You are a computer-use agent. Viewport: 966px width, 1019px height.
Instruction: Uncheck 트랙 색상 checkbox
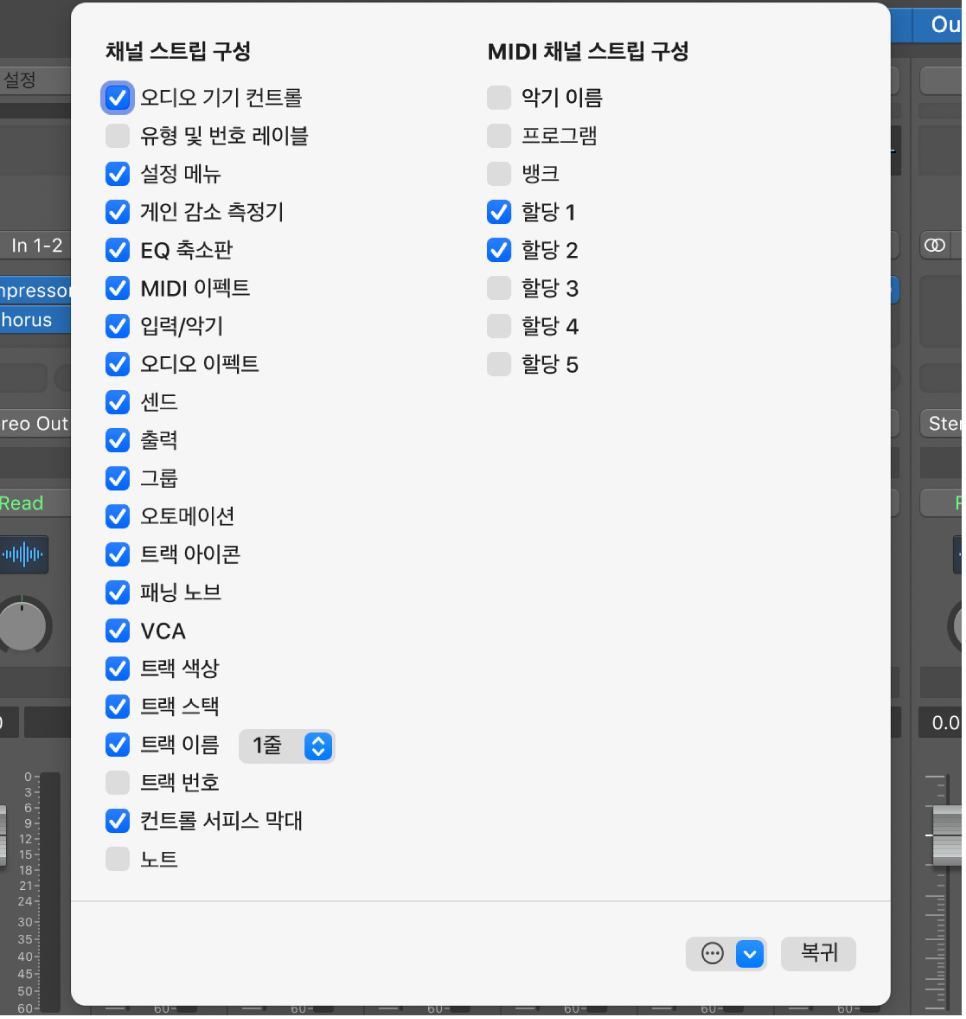tap(118, 668)
